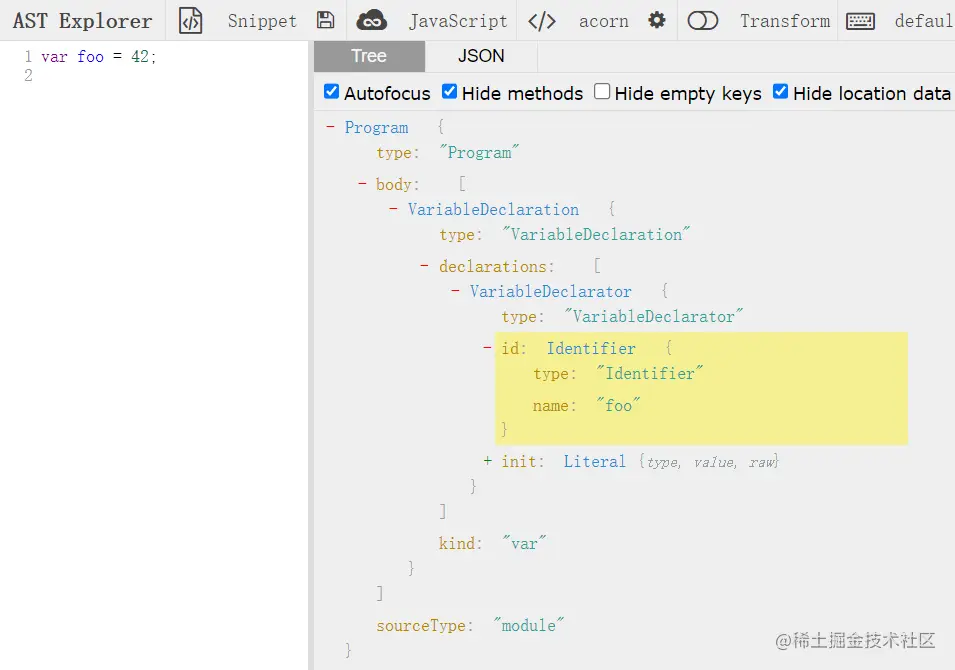The height and width of the screenshot is (670, 955).
Task: Click the "VariableDeclarator" type string value
Action: pos(654,317)
